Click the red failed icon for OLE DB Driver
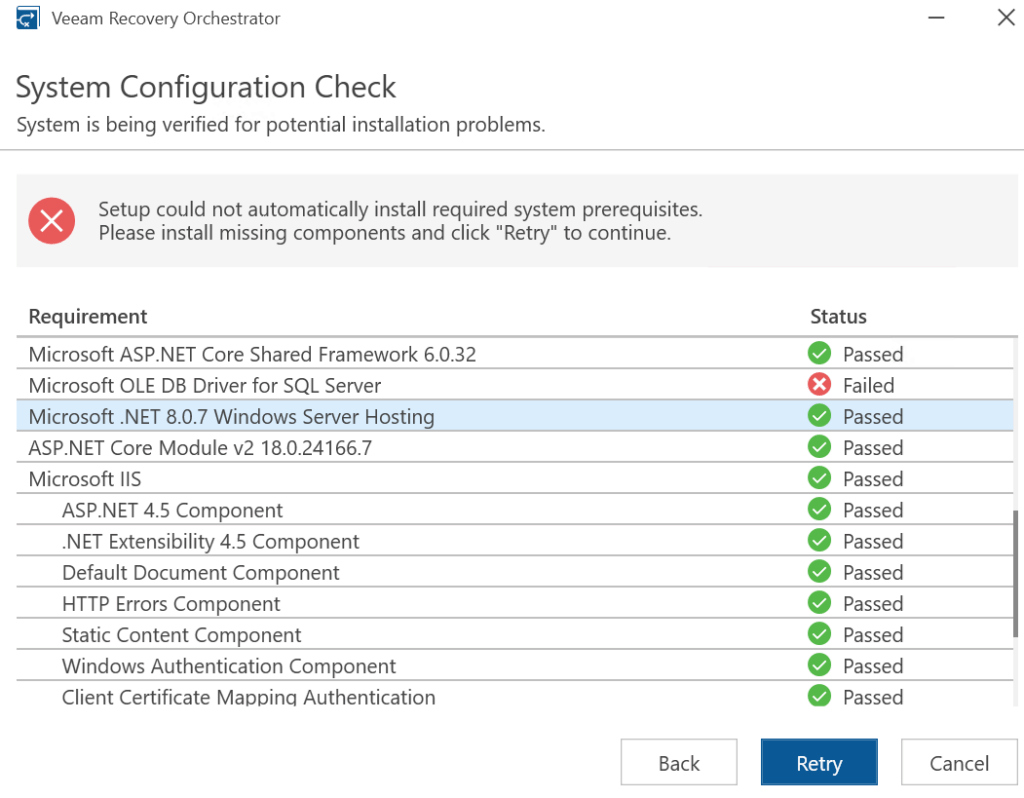 tap(819, 385)
